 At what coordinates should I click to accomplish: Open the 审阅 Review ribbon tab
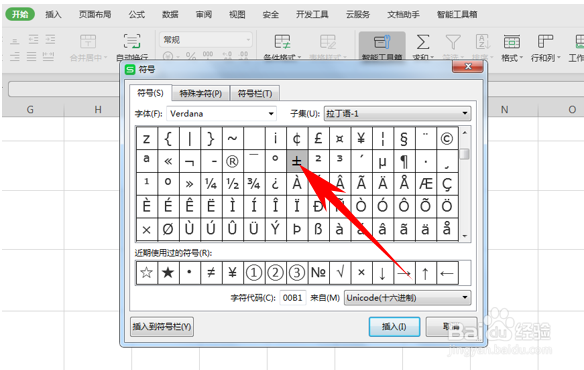click(204, 15)
